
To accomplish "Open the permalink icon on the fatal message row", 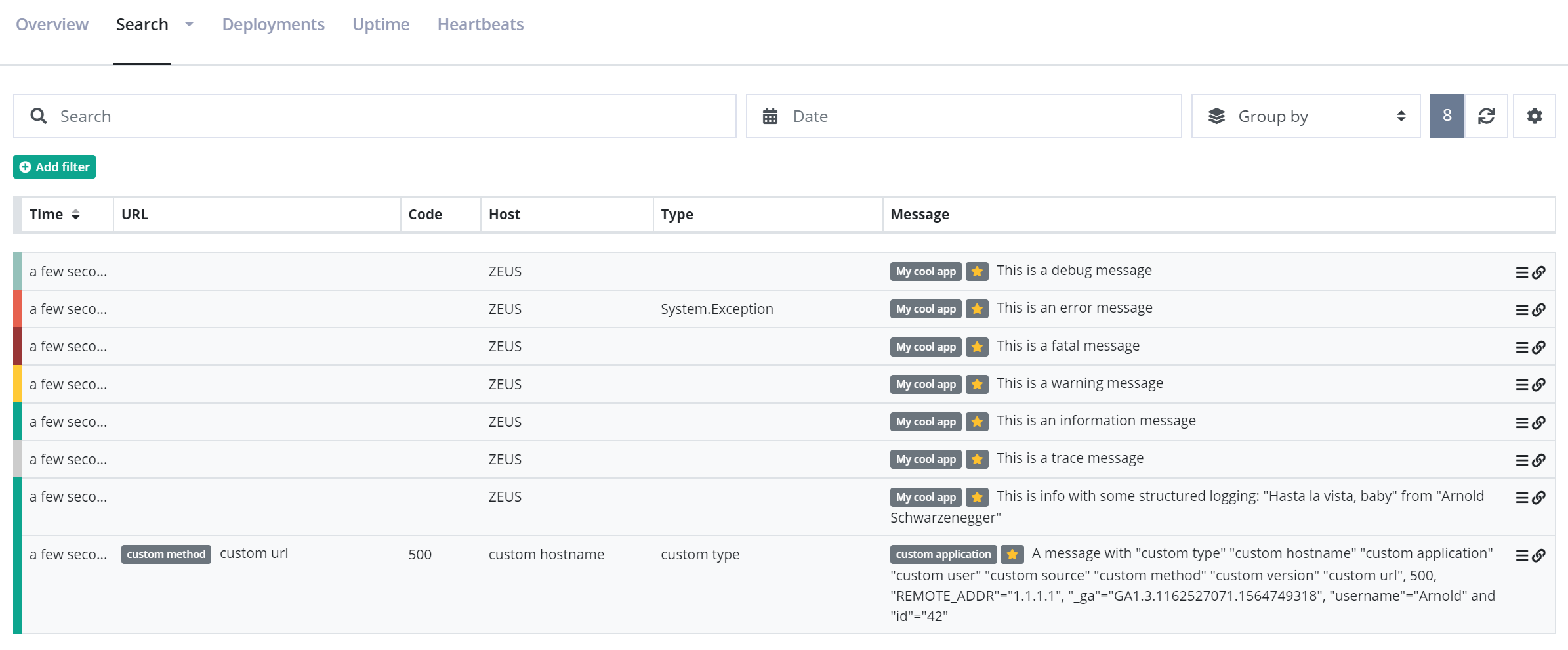I will coord(1538,346).
